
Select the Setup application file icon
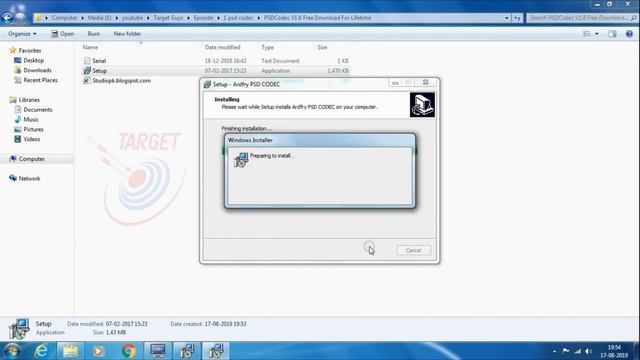(x=87, y=71)
